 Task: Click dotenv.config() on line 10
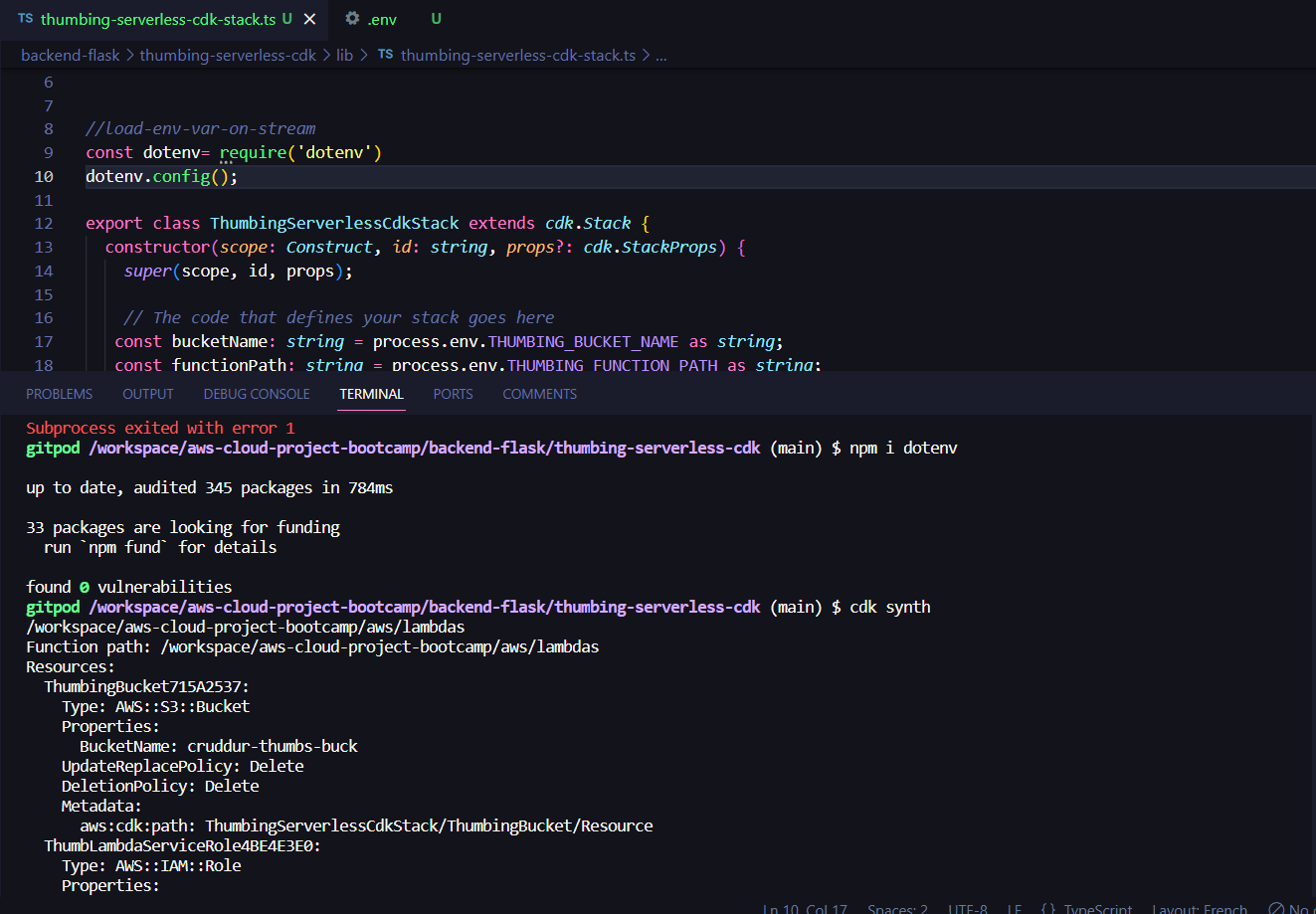(x=162, y=177)
